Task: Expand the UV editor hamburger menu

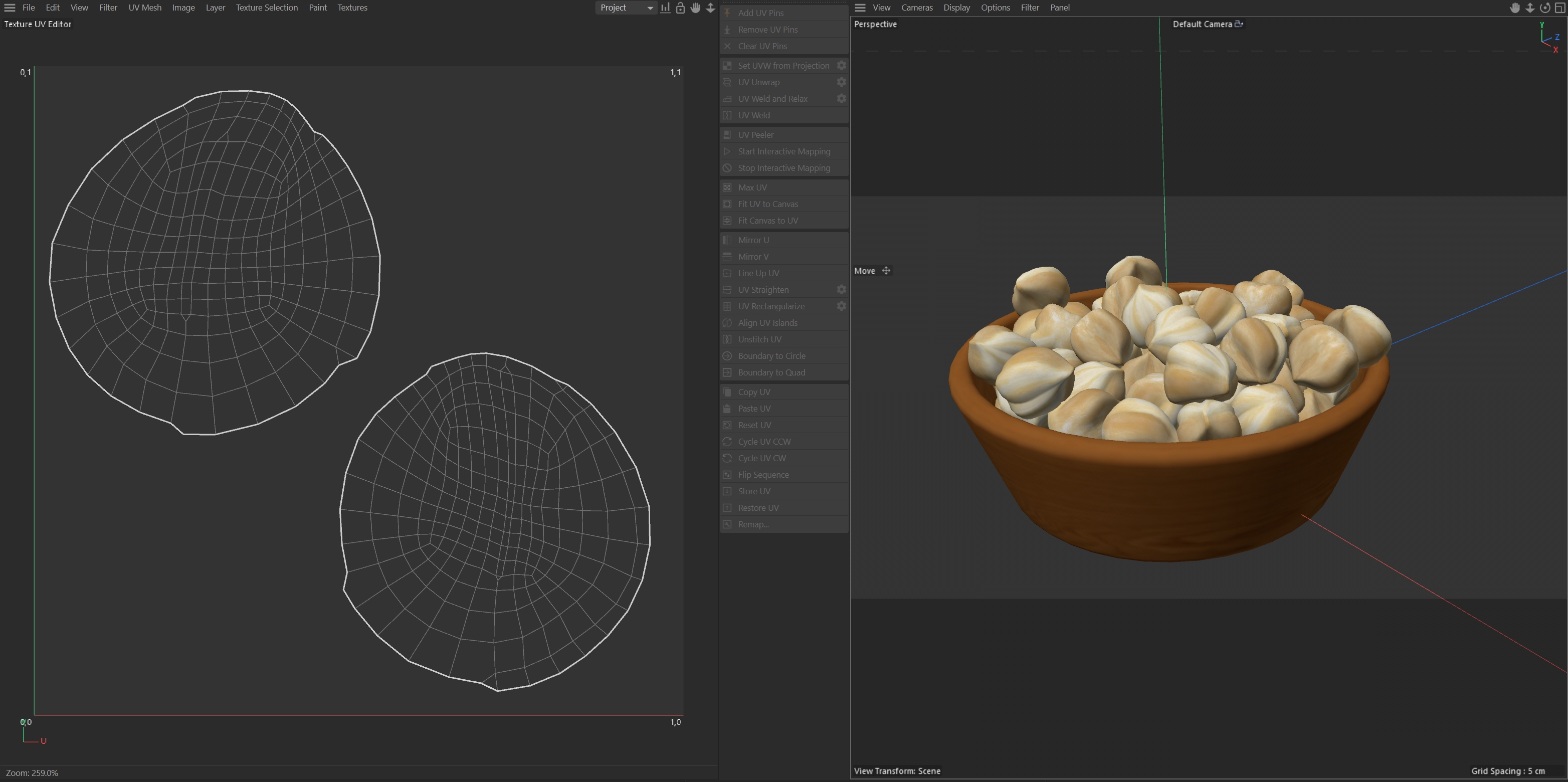Action: click(x=10, y=8)
